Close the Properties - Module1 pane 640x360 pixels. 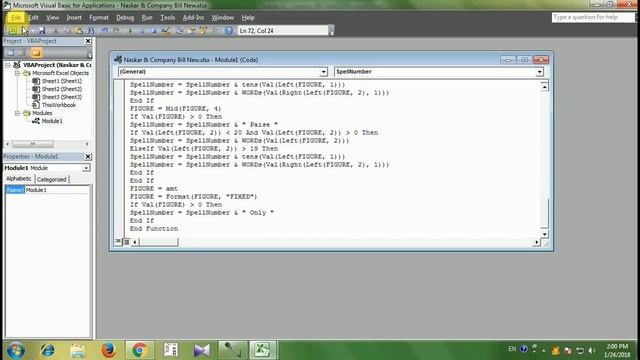click(88, 157)
